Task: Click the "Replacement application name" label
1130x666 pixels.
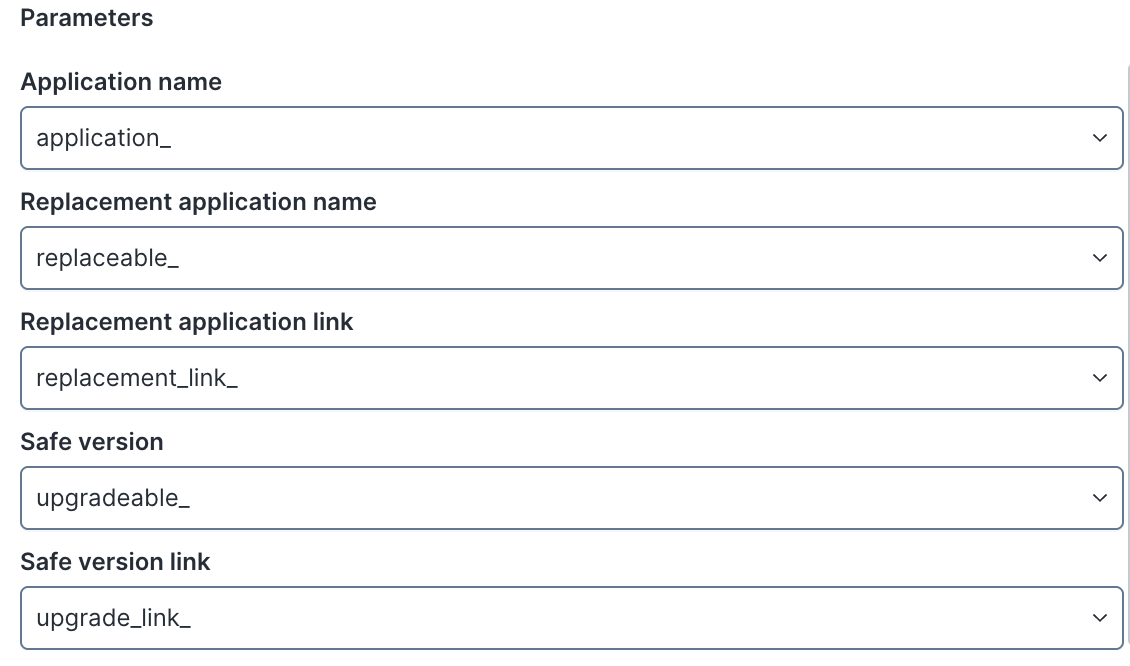Action: click(x=198, y=202)
